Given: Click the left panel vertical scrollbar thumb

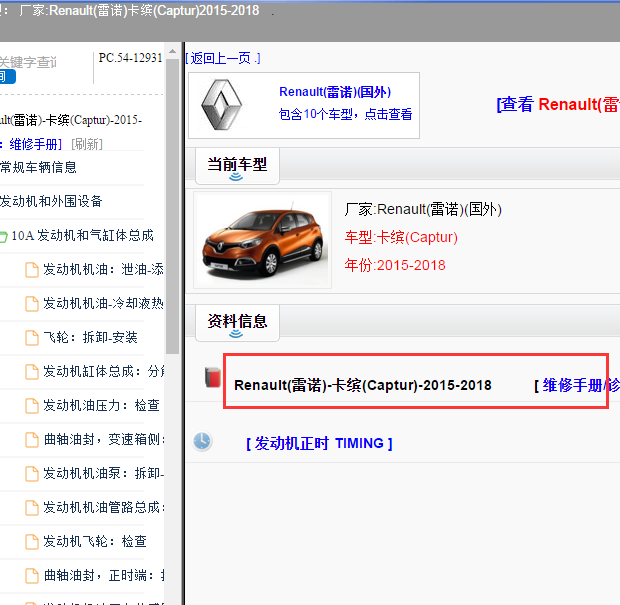Looking at the screenshot, I should pyautogui.click(x=172, y=206).
